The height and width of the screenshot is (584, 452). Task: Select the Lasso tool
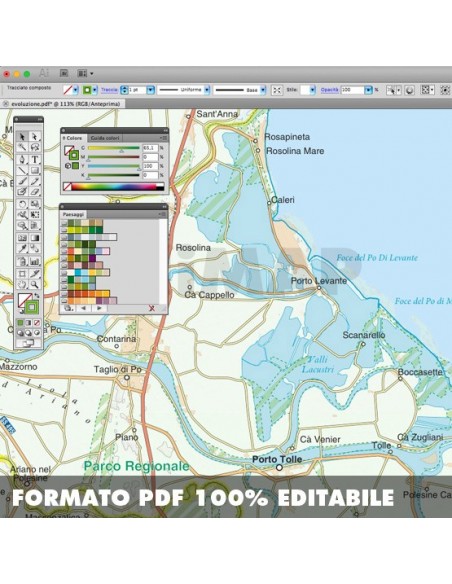point(35,147)
